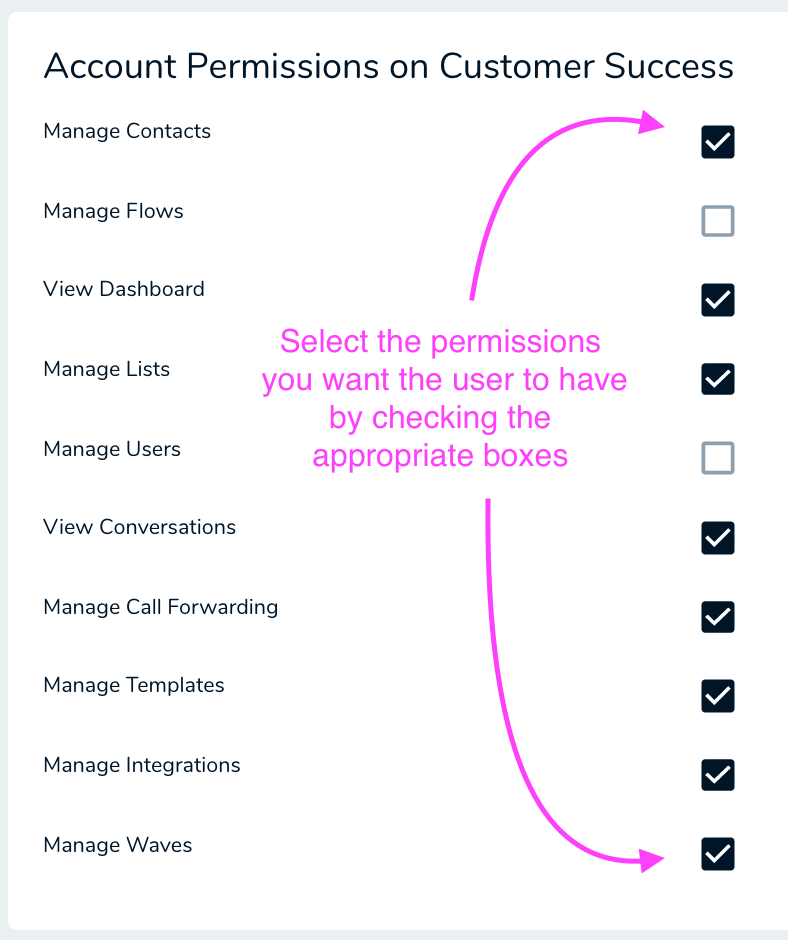This screenshot has height=940, width=788.
Task: Uncheck the Manage Integrations checkbox
Action: [718, 775]
